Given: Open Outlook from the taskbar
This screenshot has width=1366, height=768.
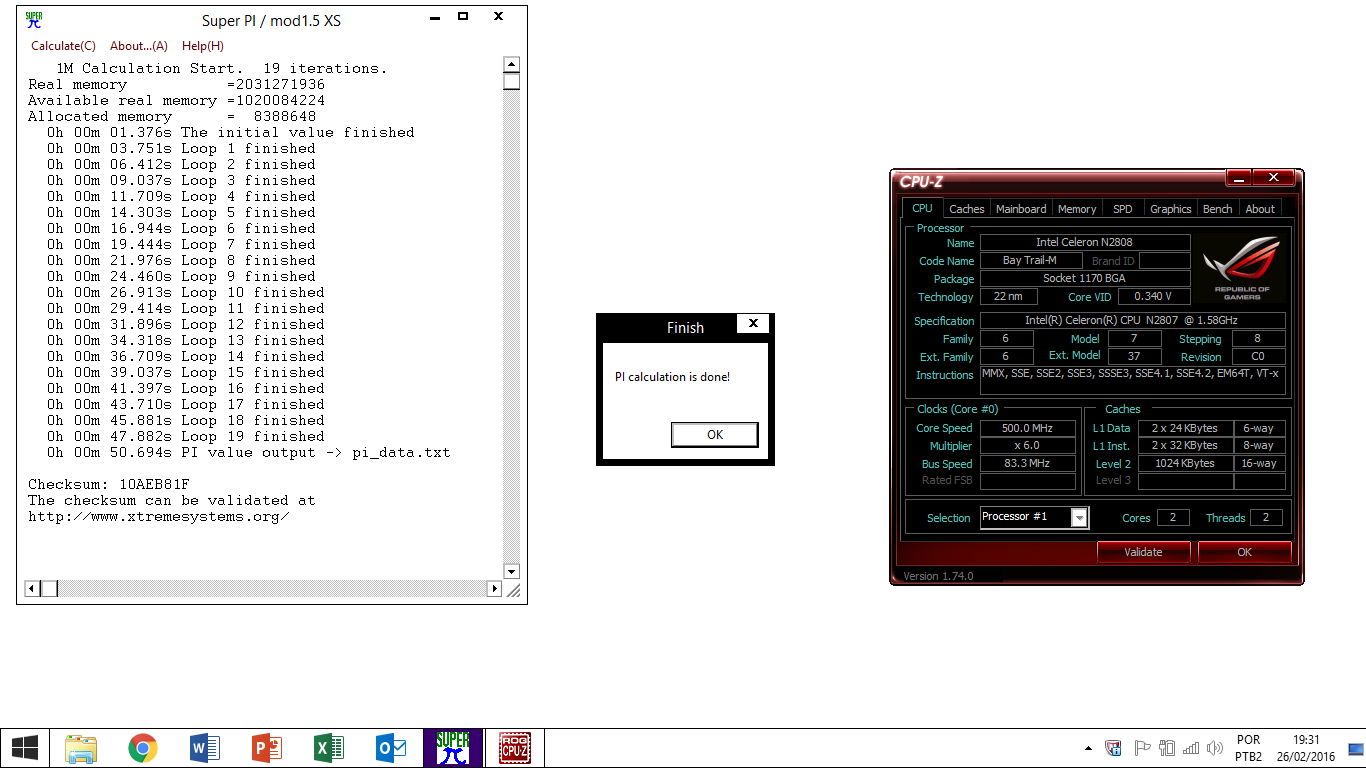Looking at the screenshot, I should [x=390, y=748].
